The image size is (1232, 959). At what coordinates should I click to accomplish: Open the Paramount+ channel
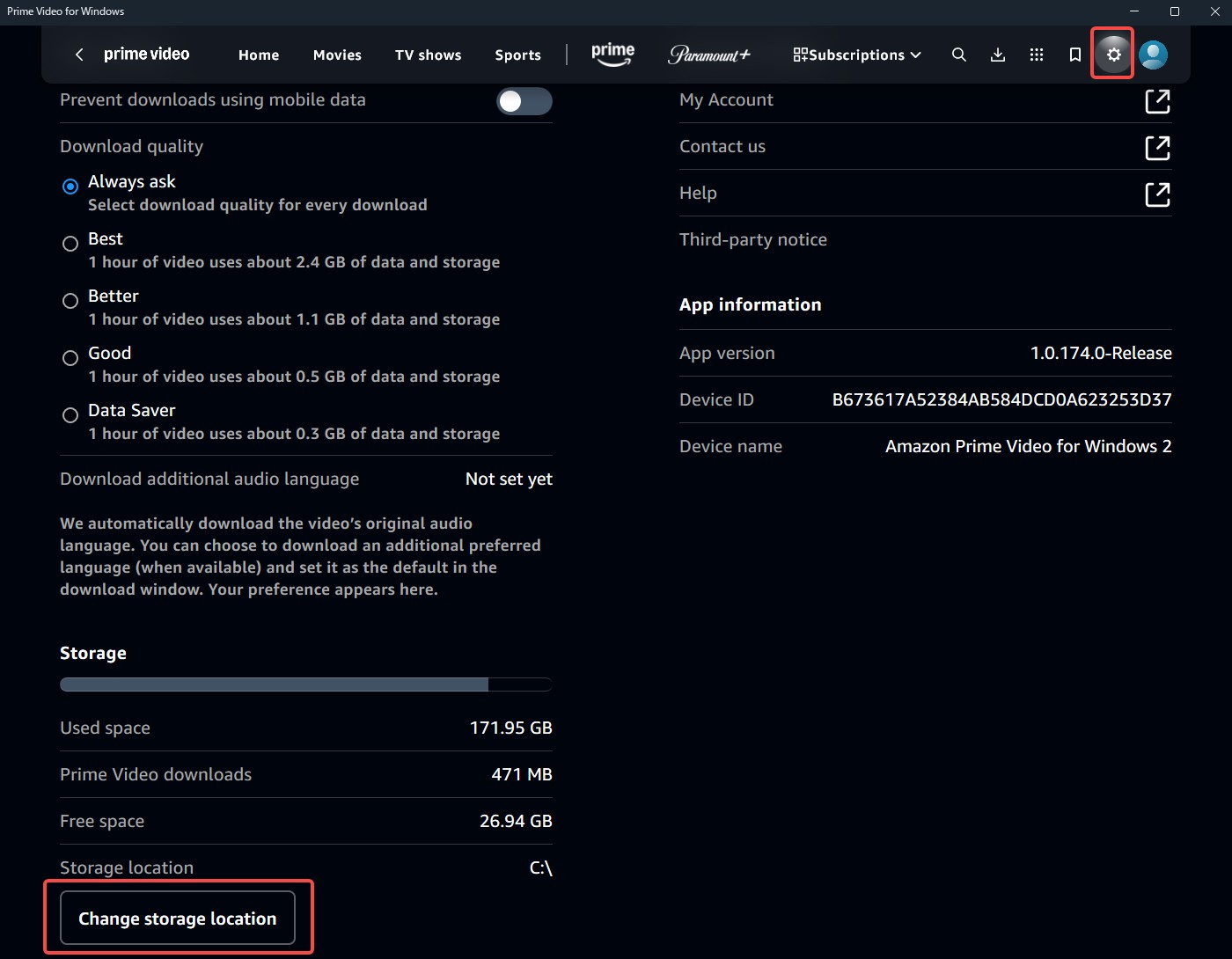tap(709, 55)
